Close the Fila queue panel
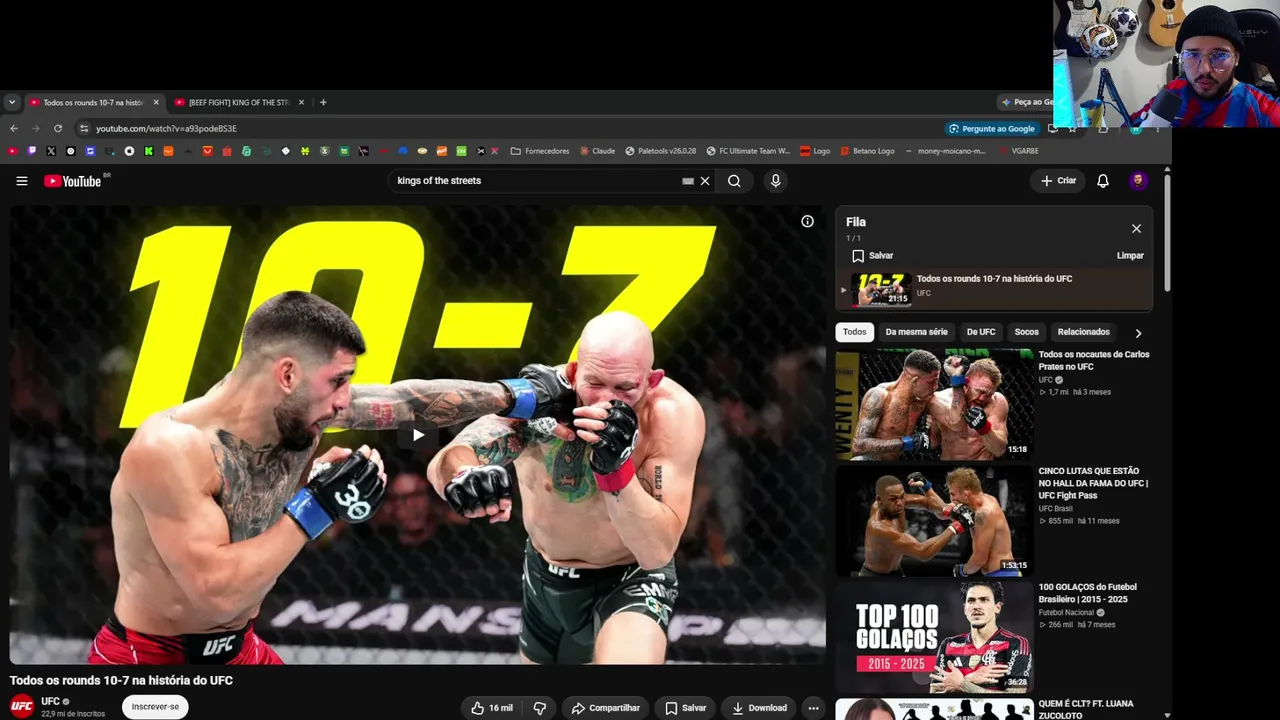This screenshot has height=720, width=1280. (x=1136, y=229)
